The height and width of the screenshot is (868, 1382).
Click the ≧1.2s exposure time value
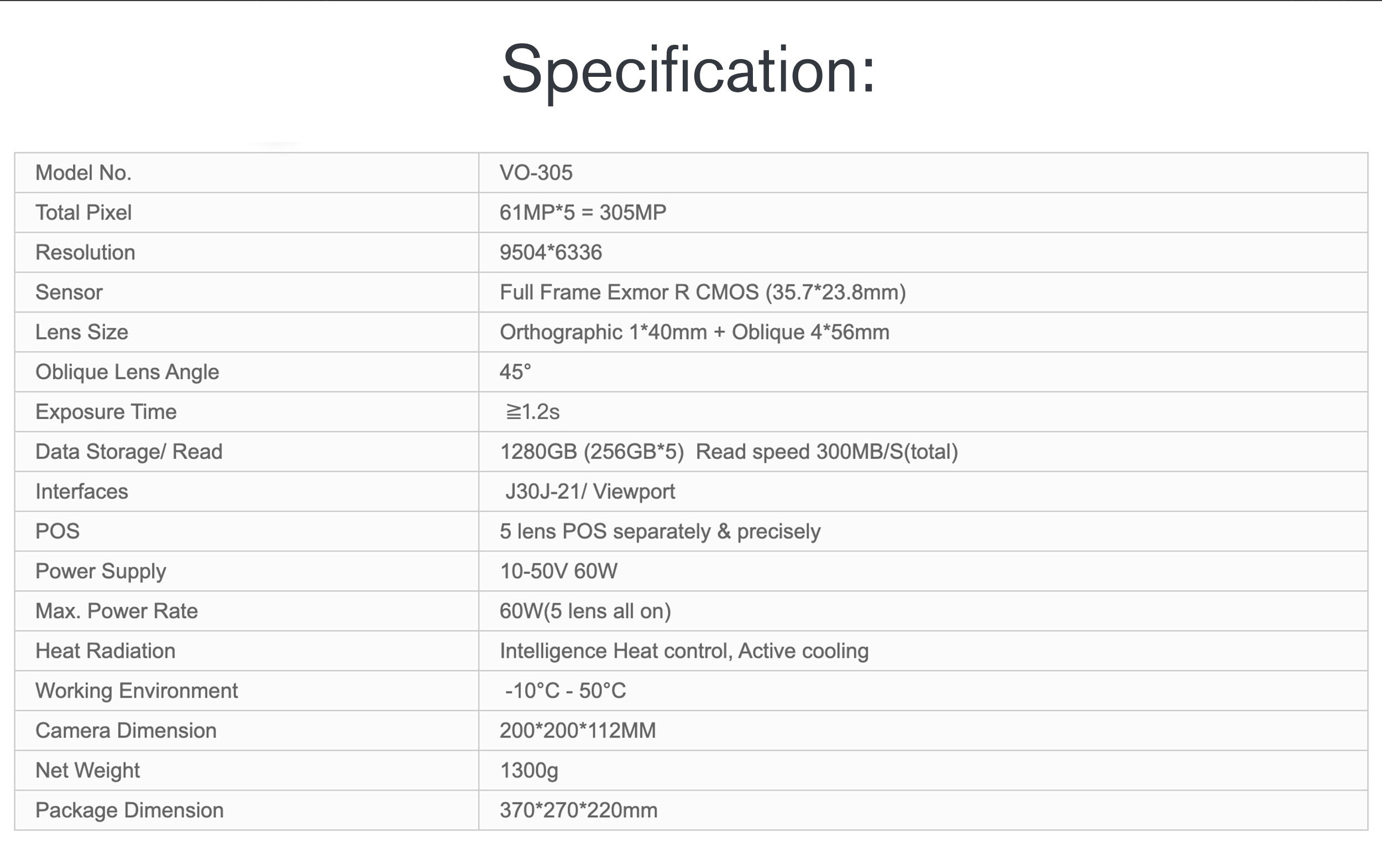[x=532, y=412]
